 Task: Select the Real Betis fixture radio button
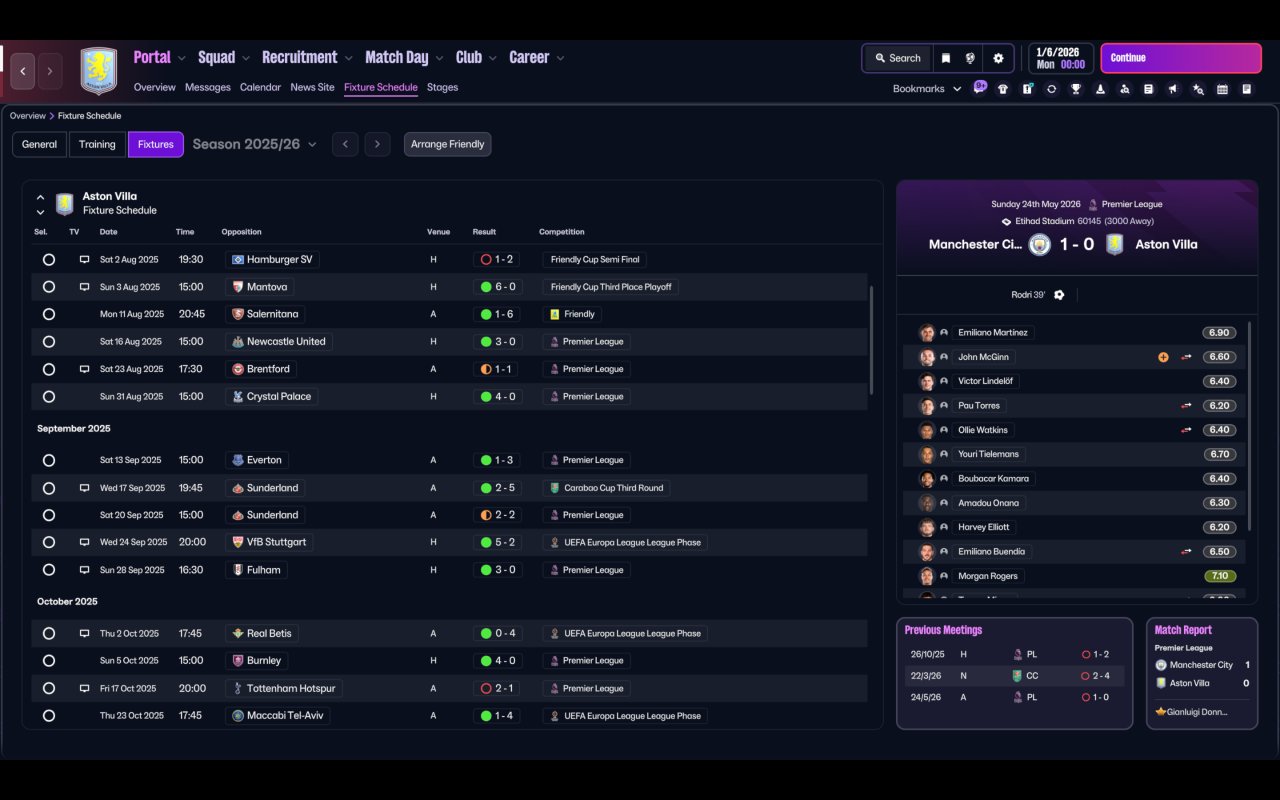pos(48,633)
